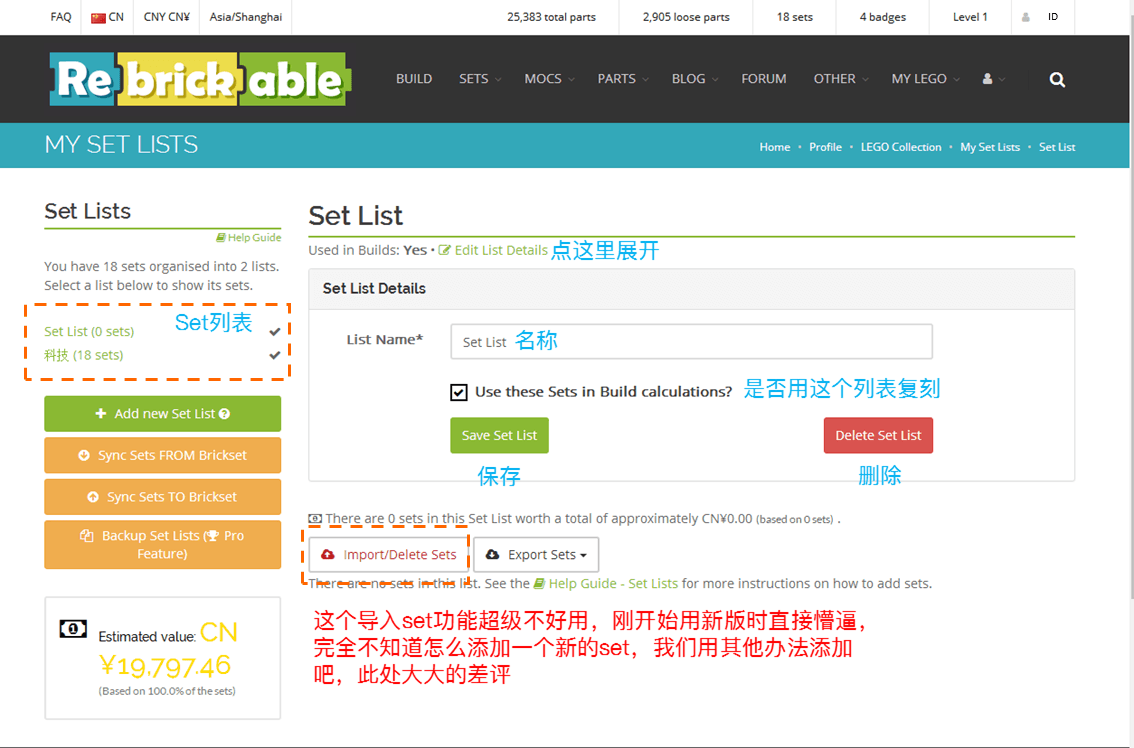
Task: Click the avatar icon next to ID
Action: point(1026,17)
